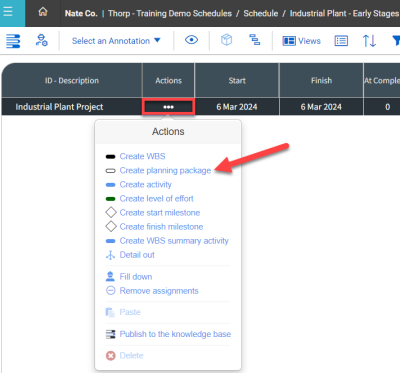Click the Detail out fork icon
400x373 pixels.
[110, 255]
